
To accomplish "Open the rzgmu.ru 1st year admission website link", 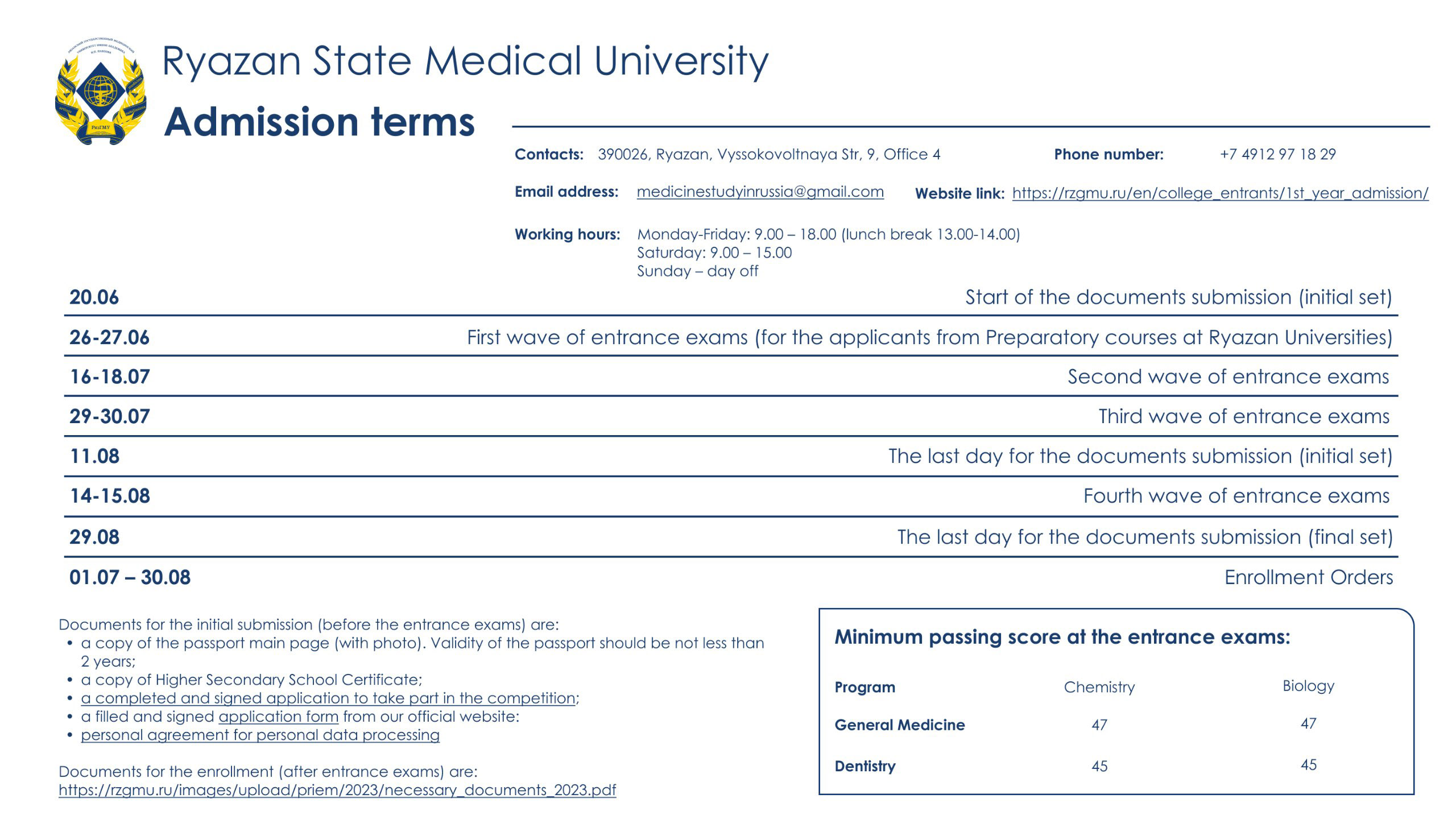I will [x=1220, y=193].
